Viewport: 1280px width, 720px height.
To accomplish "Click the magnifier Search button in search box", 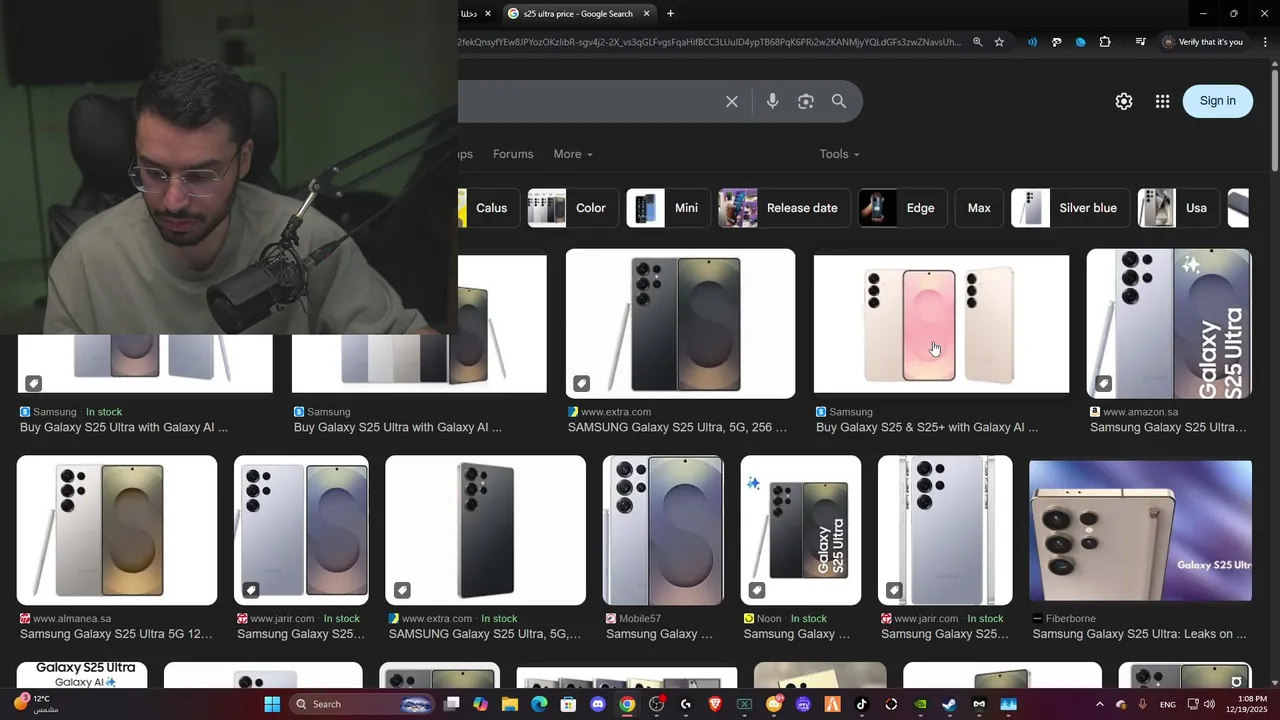I will point(839,101).
